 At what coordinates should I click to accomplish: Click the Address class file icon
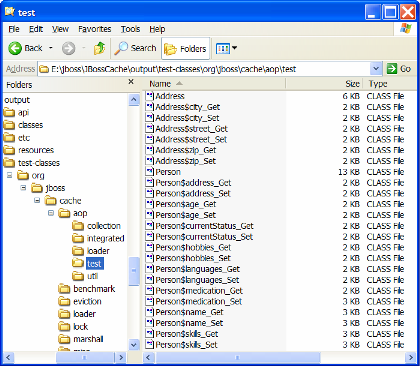click(x=150, y=96)
